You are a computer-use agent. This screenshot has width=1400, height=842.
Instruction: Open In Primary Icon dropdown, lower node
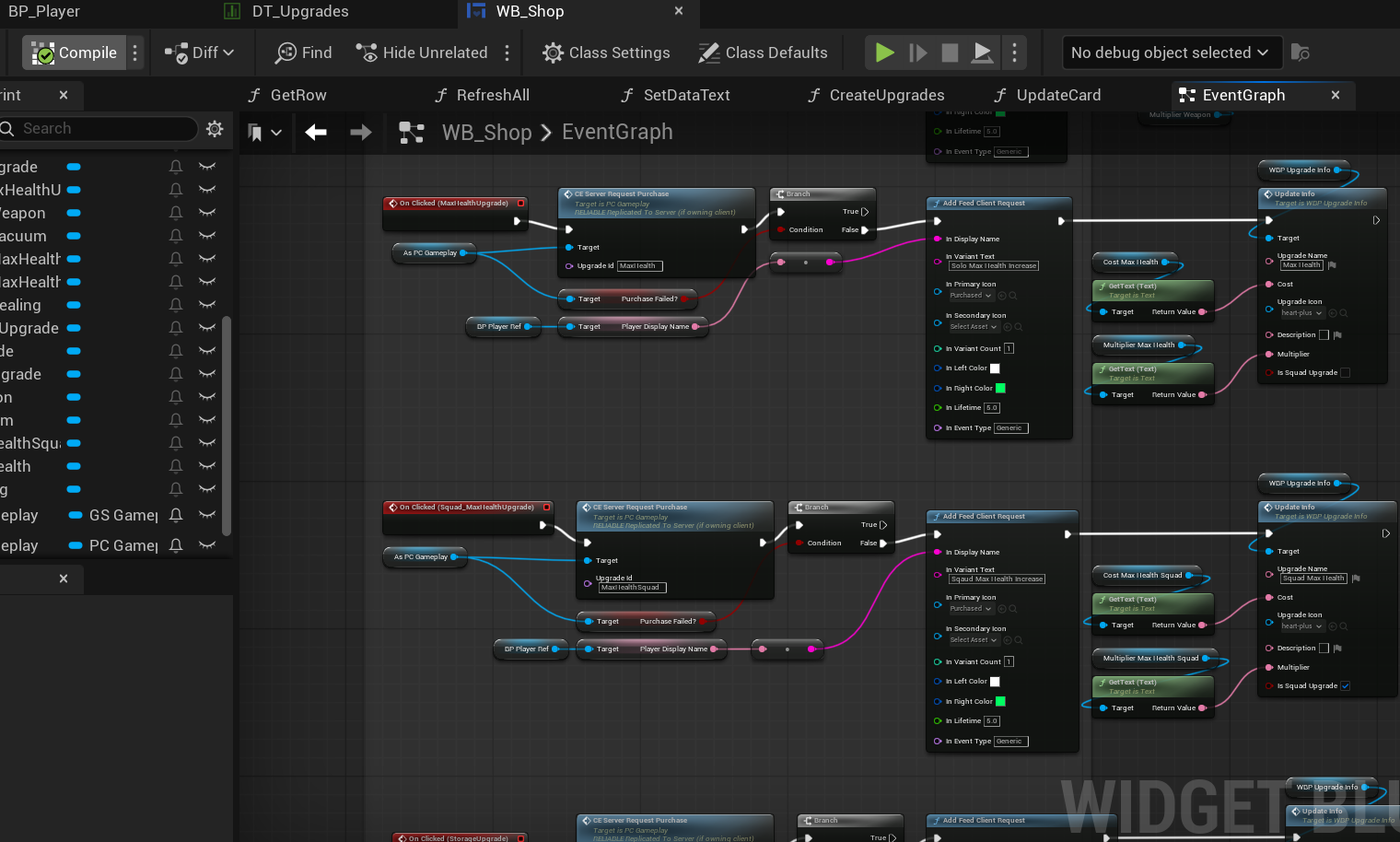[971, 609]
